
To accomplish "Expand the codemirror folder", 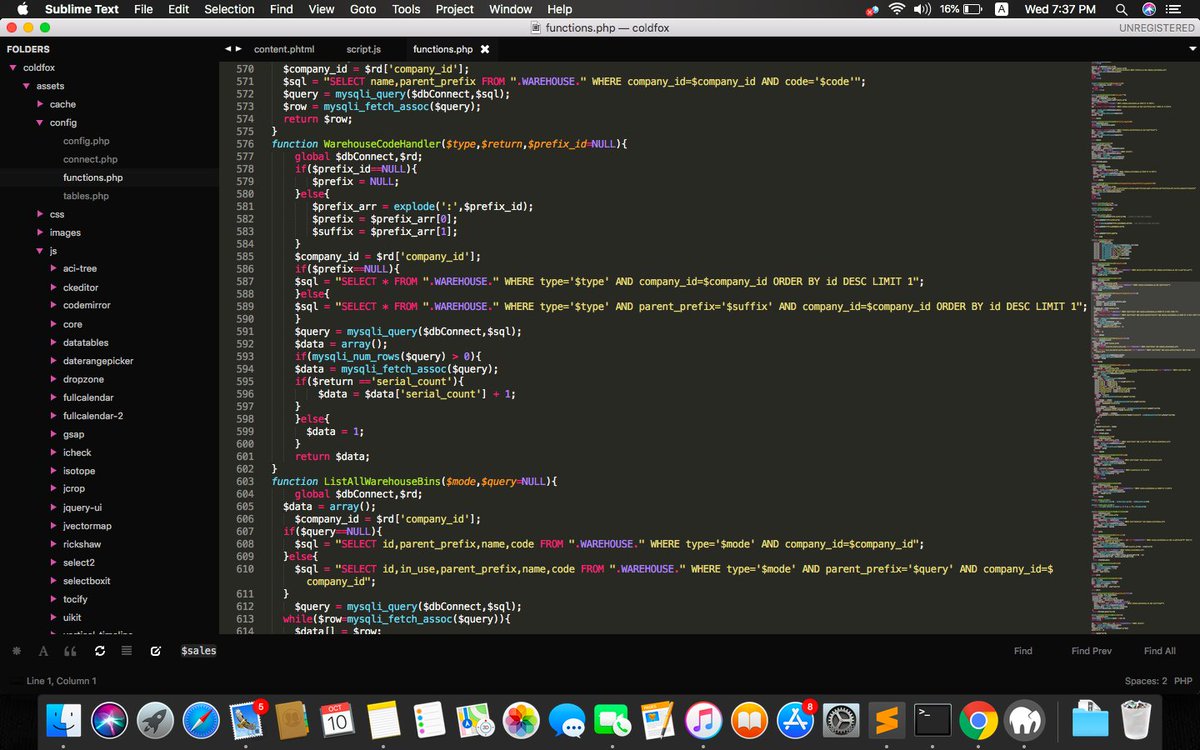I will (x=53, y=305).
